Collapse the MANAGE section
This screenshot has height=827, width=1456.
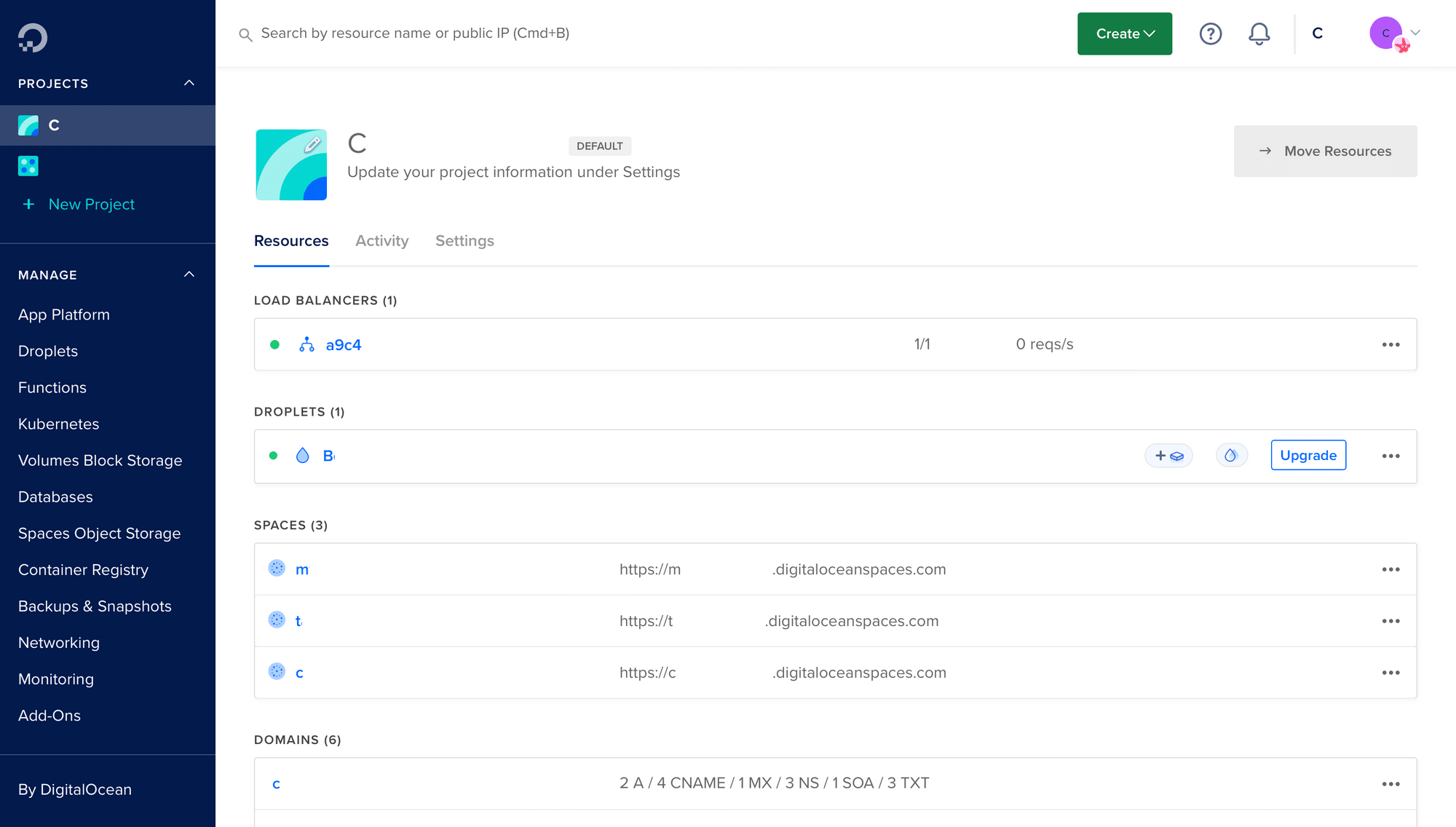click(x=189, y=274)
